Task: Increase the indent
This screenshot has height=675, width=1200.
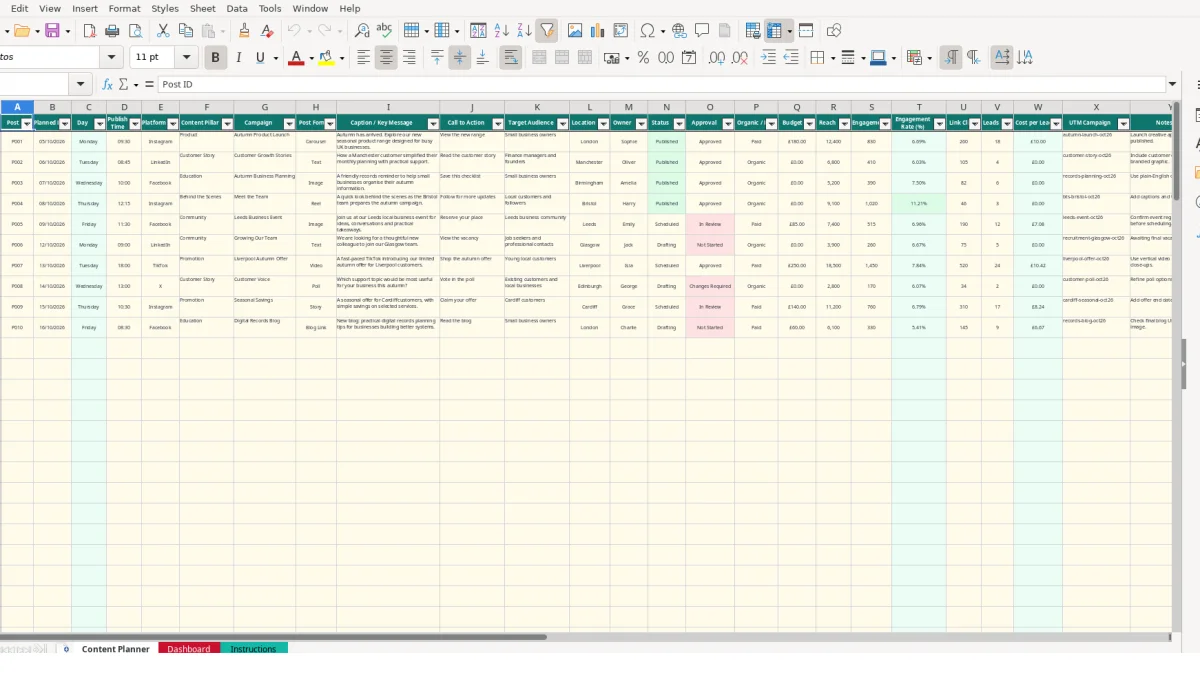Action: pos(768,58)
